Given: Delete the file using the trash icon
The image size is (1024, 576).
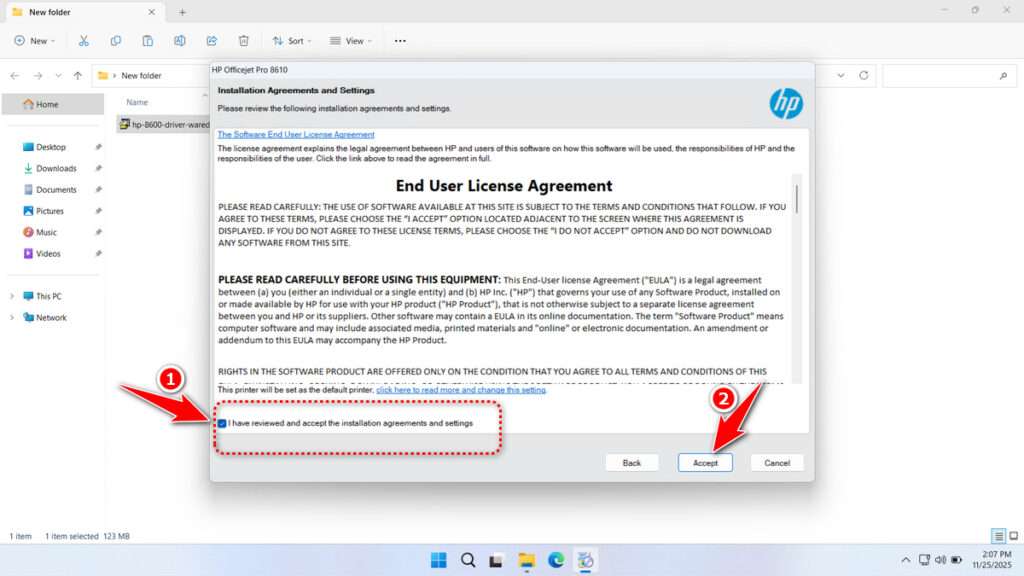Looking at the screenshot, I should pyautogui.click(x=243, y=40).
